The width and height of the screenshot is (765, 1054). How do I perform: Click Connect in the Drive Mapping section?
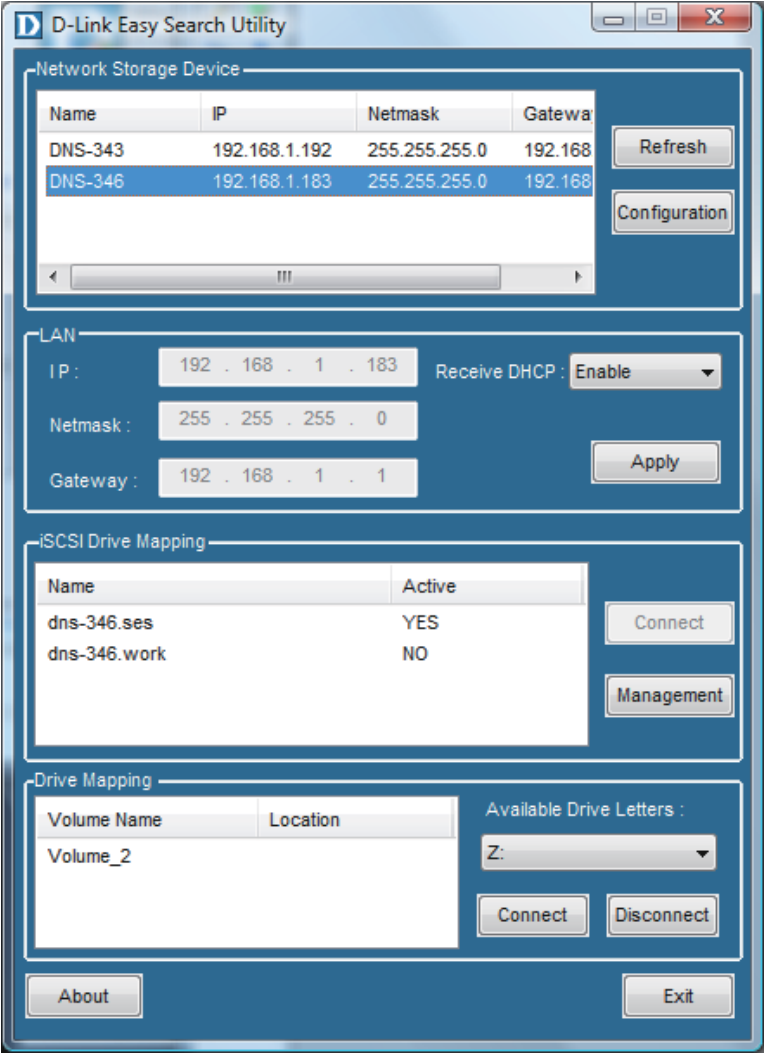click(x=532, y=915)
